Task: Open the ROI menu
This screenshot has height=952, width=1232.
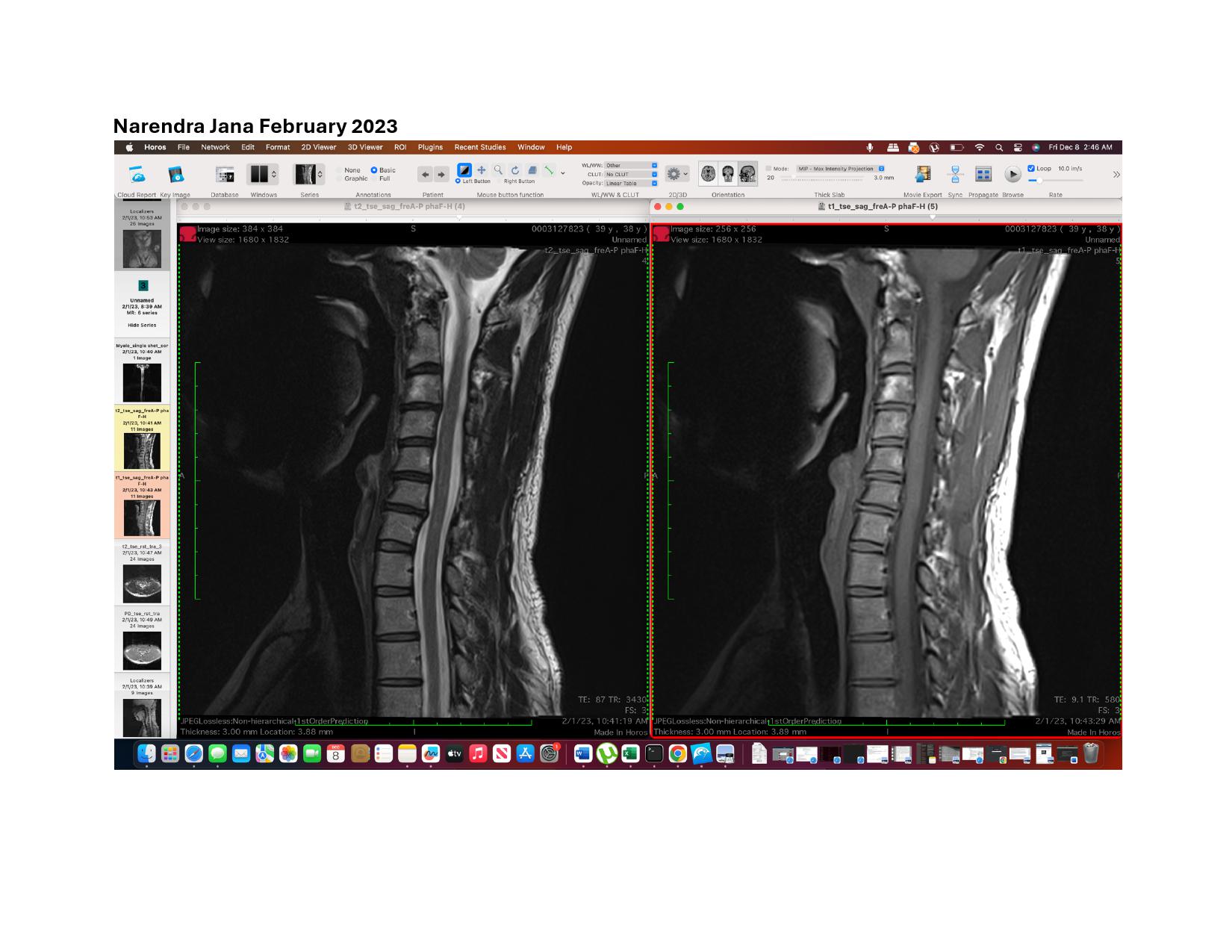Action: [400, 147]
